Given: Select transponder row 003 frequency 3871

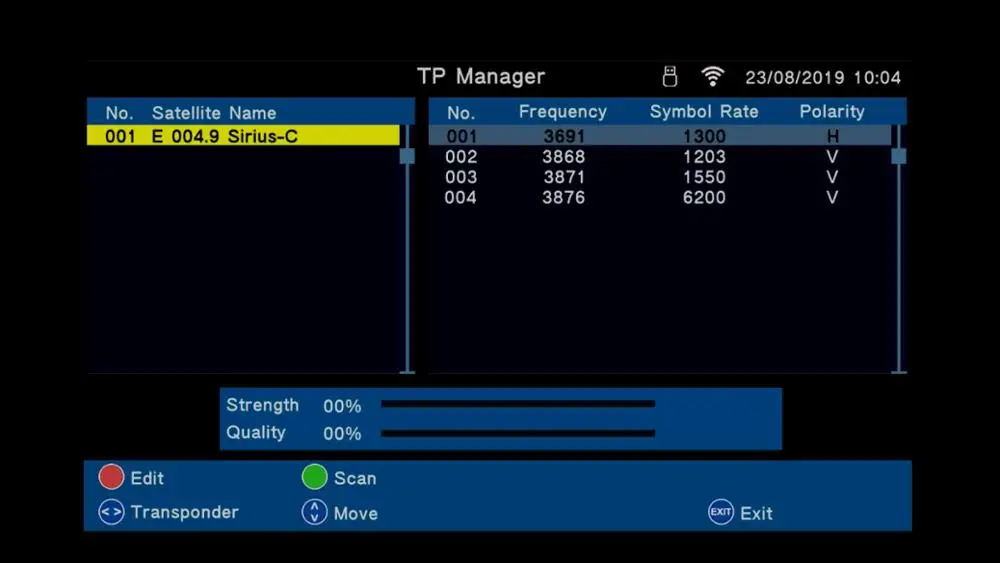Looking at the screenshot, I should 660,177.
